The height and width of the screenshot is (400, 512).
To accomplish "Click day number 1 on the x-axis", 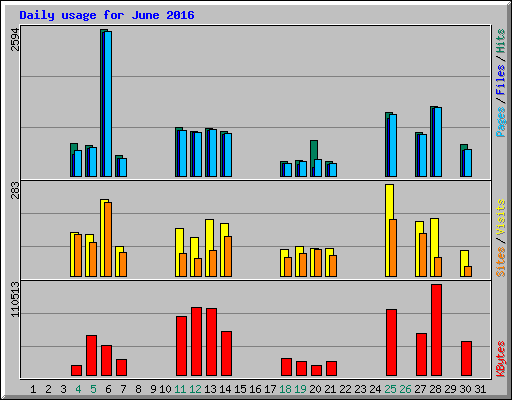I will click(x=33, y=389).
